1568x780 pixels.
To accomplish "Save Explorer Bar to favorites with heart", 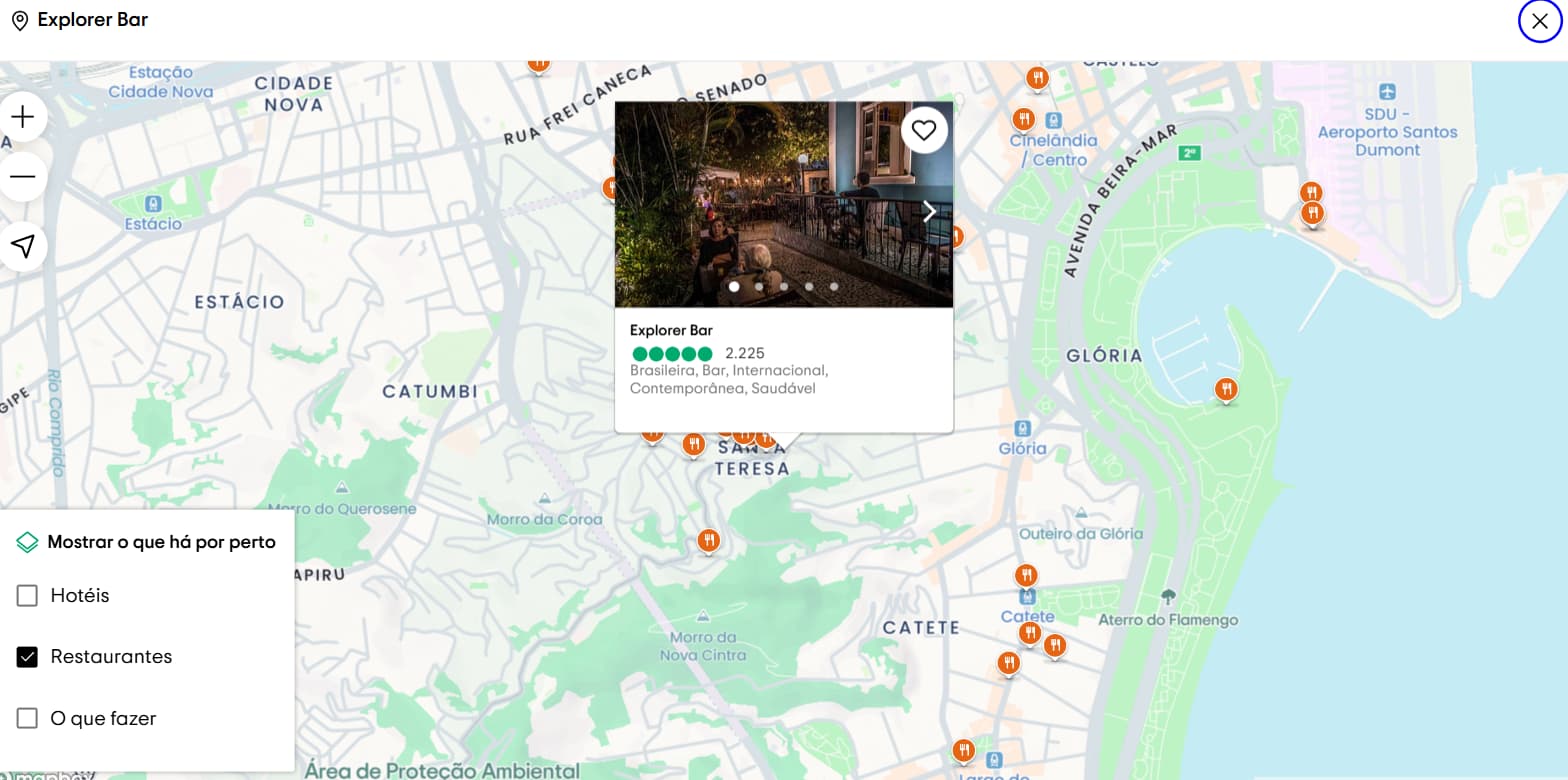I will tap(923, 130).
